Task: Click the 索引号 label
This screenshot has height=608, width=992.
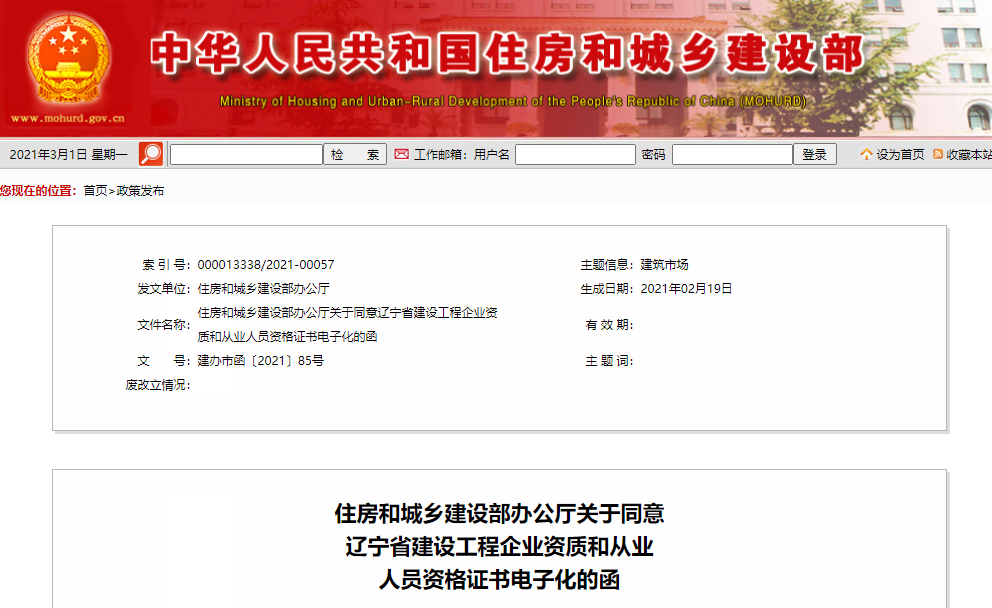Action: tap(166, 264)
